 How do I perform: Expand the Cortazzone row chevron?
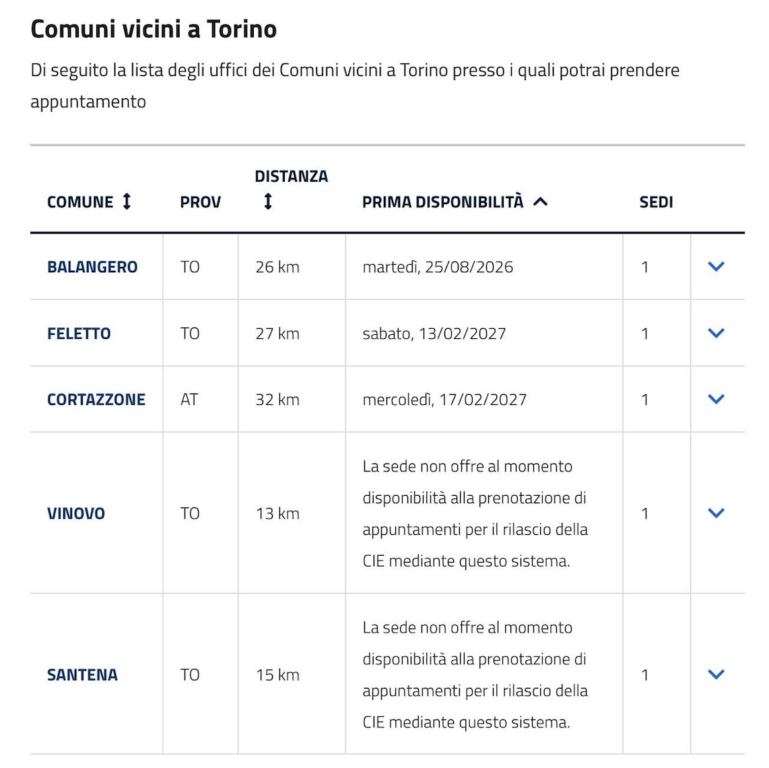[715, 399]
